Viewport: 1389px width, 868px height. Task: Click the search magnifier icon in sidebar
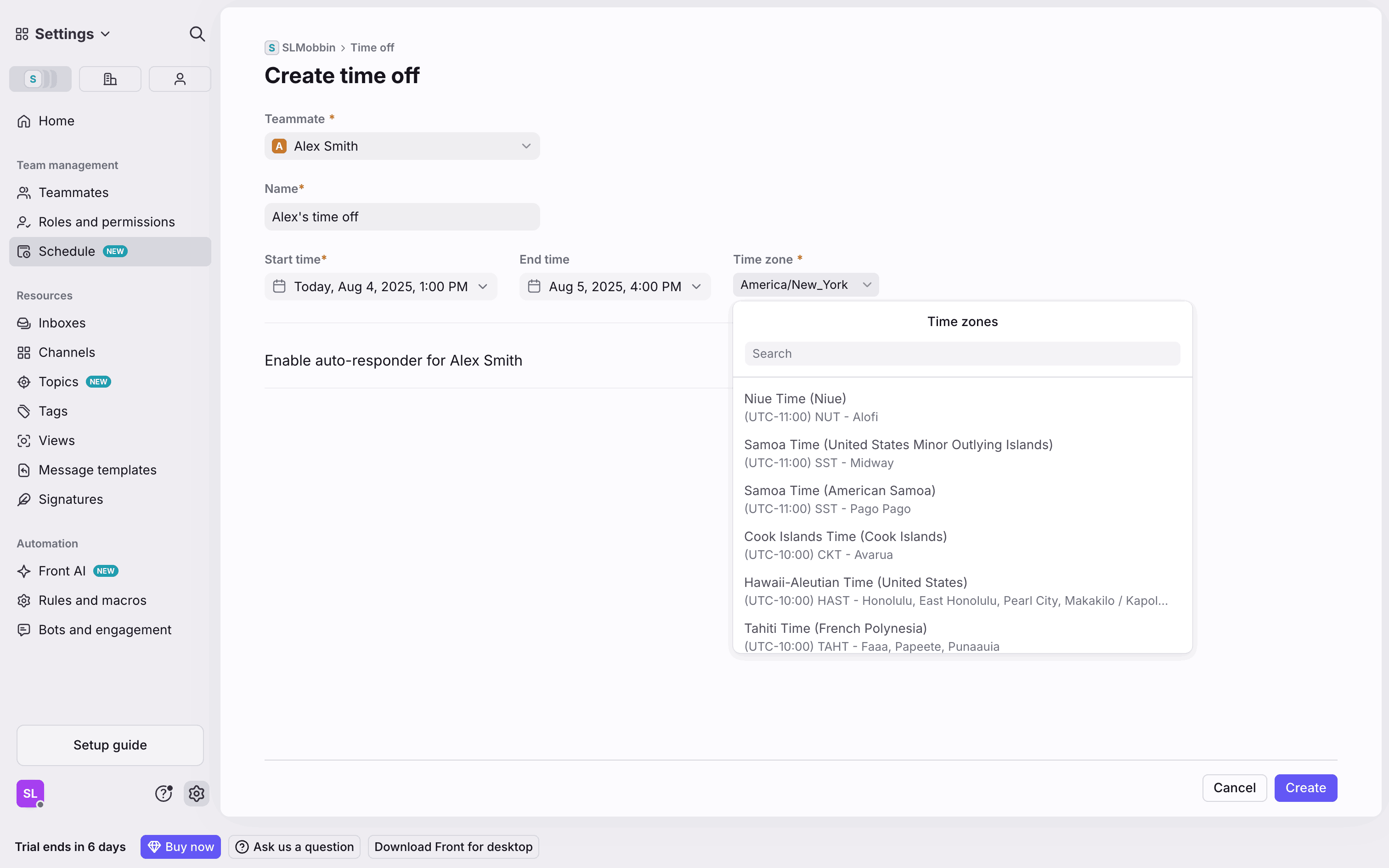click(197, 34)
